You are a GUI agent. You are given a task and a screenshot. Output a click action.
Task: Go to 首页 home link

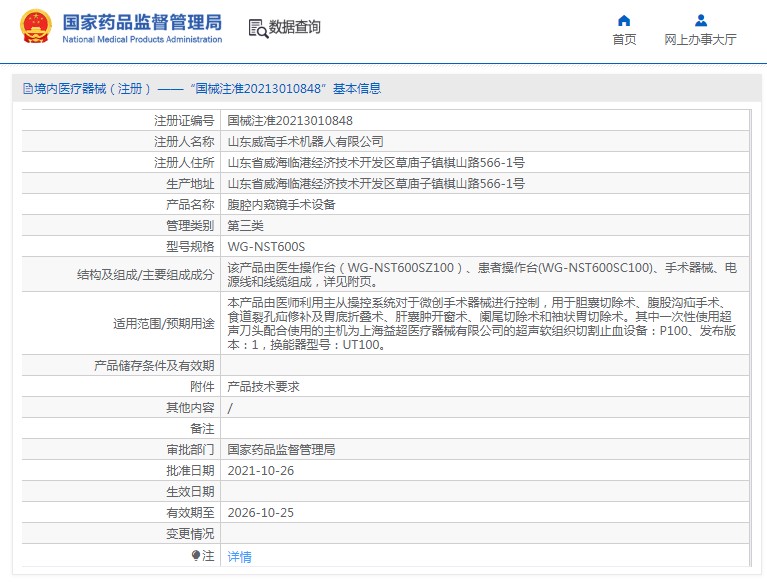[x=624, y=40]
